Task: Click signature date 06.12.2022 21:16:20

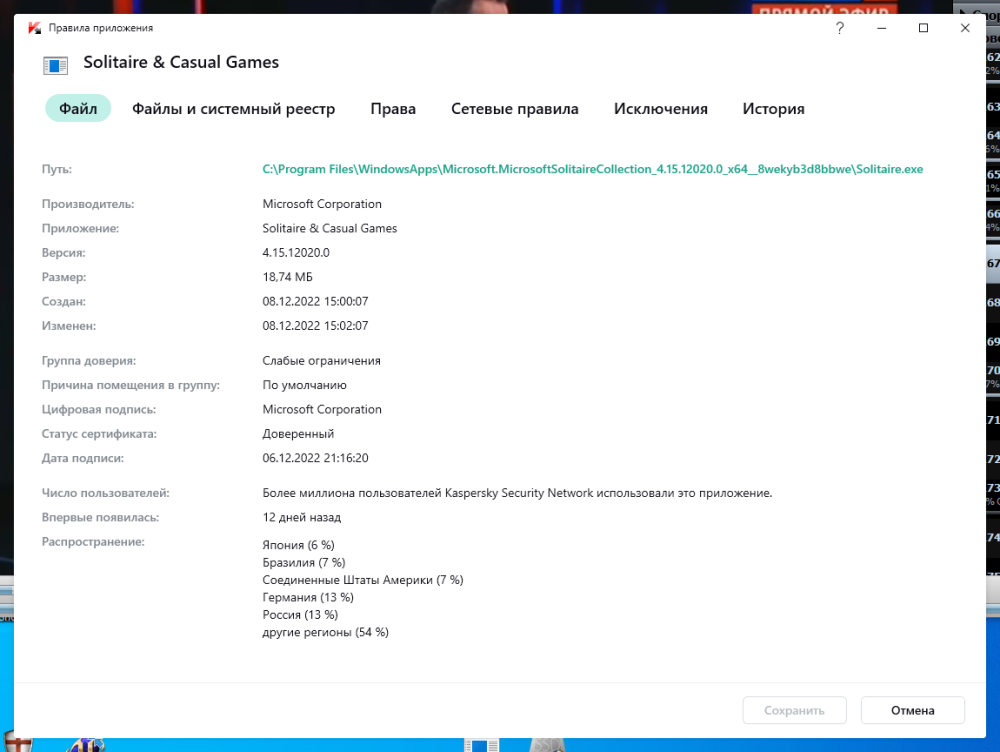Action: [x=315, y=458]
